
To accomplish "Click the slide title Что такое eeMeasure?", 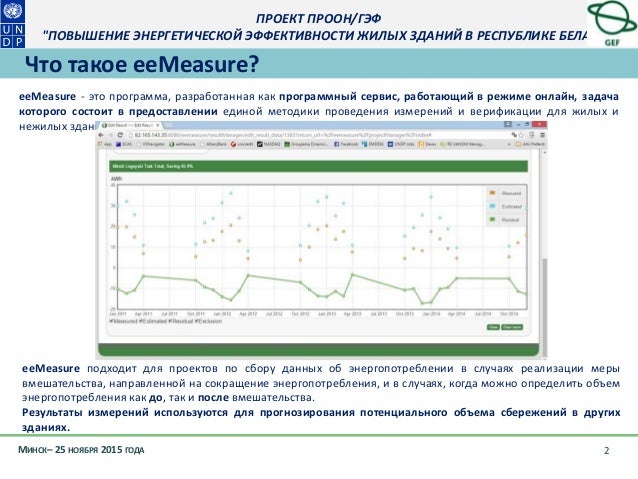I will coord(142,64).
